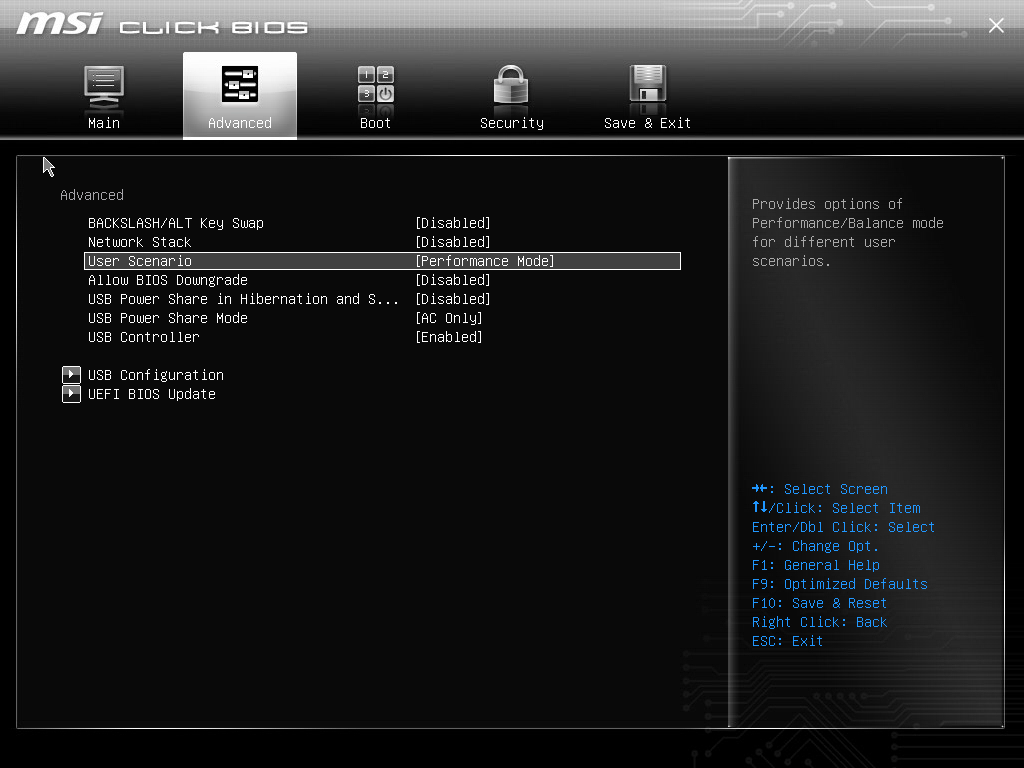Open the Security padlock icon
This screenshot has height=768, width=1024.
511,85
